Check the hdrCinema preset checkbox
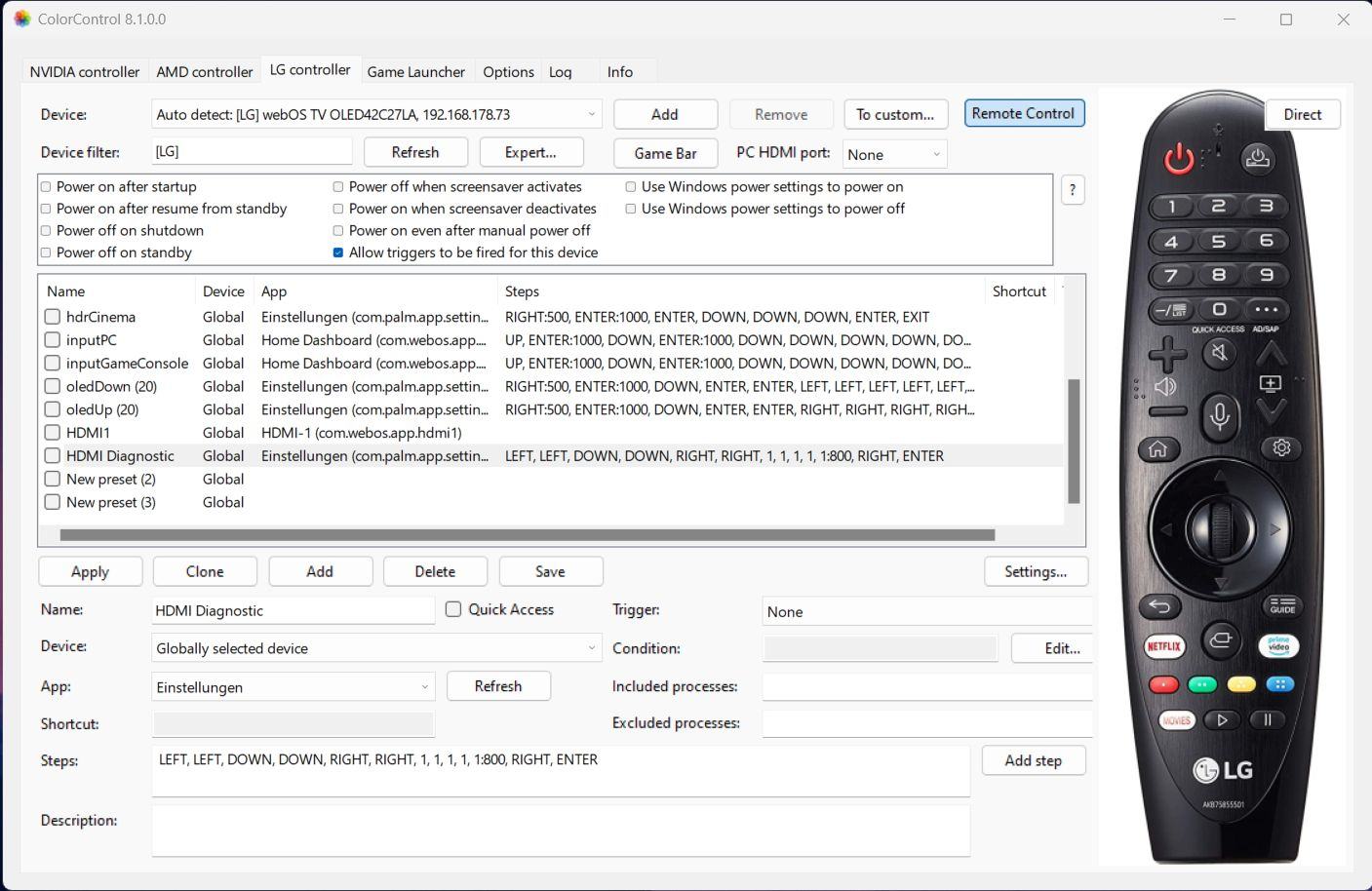The width and height of the screenshot is (1372, 891). pos(53,317)
